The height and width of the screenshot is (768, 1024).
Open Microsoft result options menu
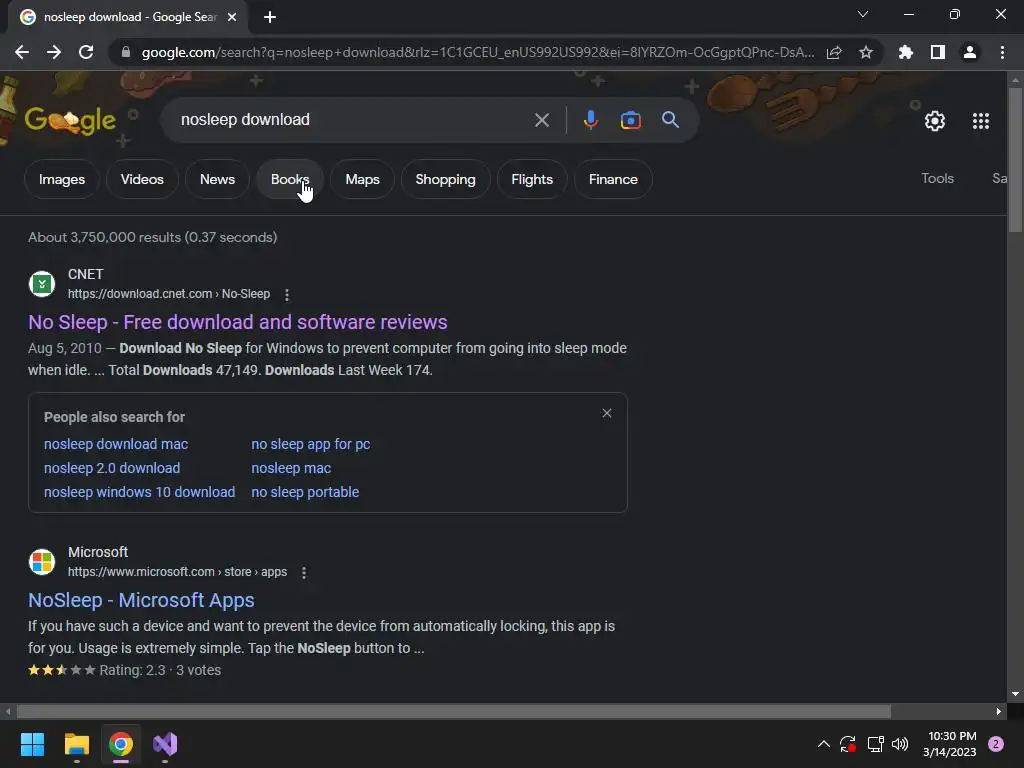(304, 573)
